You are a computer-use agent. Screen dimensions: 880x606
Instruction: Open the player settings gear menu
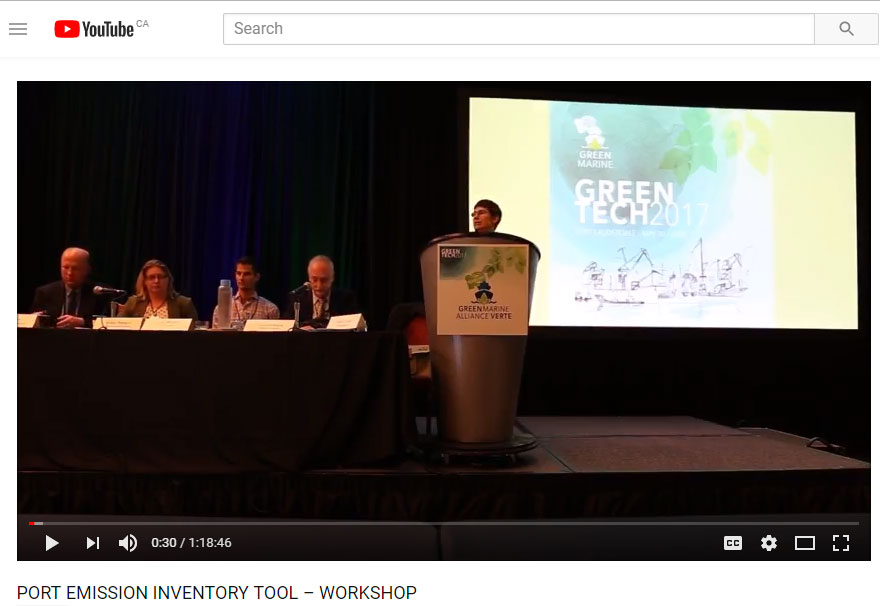pyautogui.click(x=768, y=543)
